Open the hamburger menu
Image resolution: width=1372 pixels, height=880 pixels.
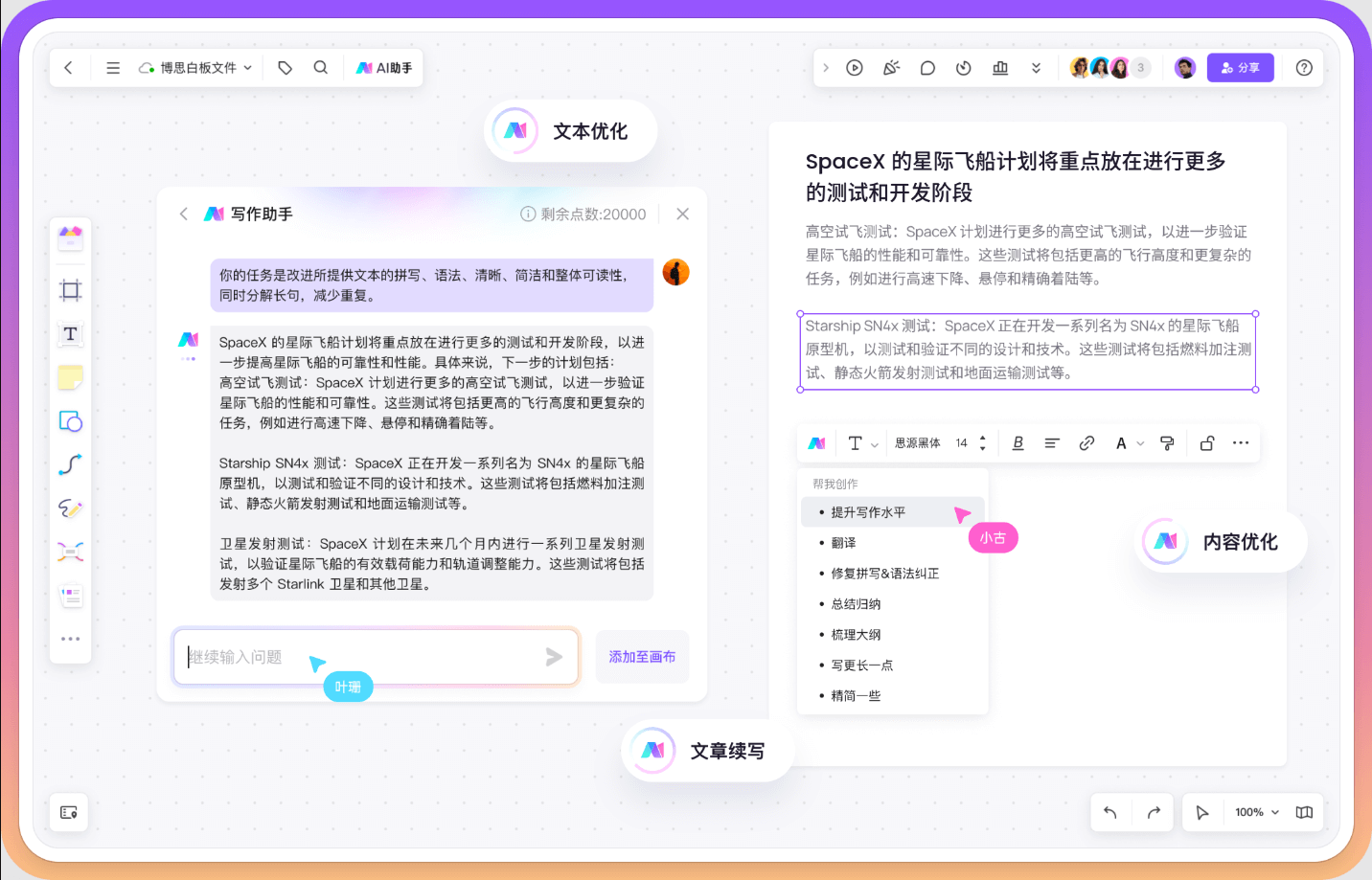tap(113, 68)
